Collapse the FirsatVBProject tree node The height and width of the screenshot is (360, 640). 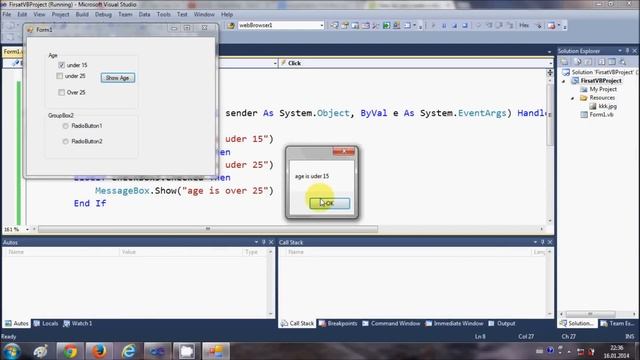coord(564,81)
